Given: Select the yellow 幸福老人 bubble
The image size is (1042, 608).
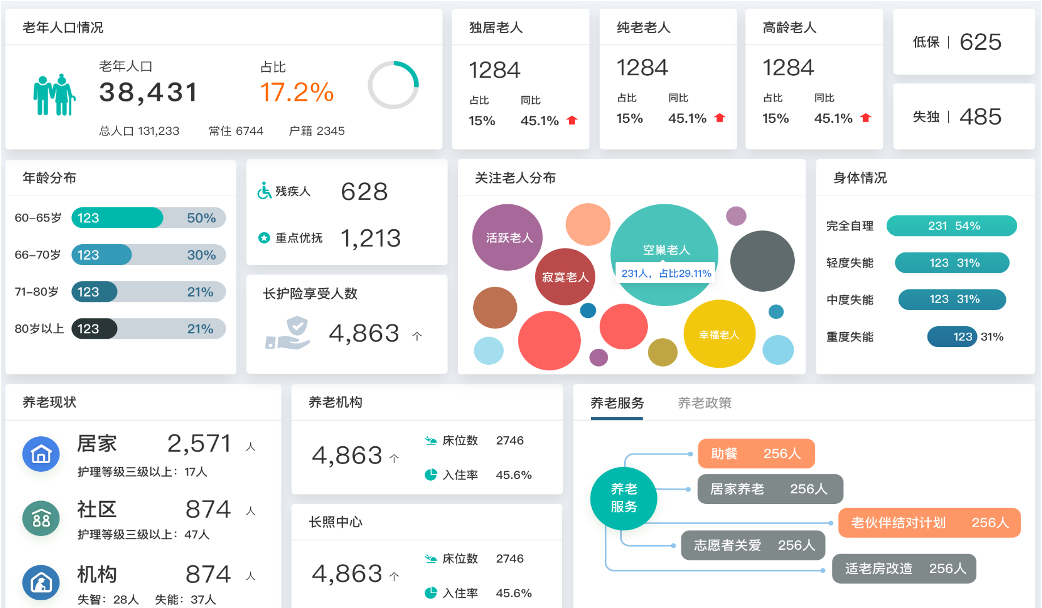Looking at the screenshot, I should (718, 334).
